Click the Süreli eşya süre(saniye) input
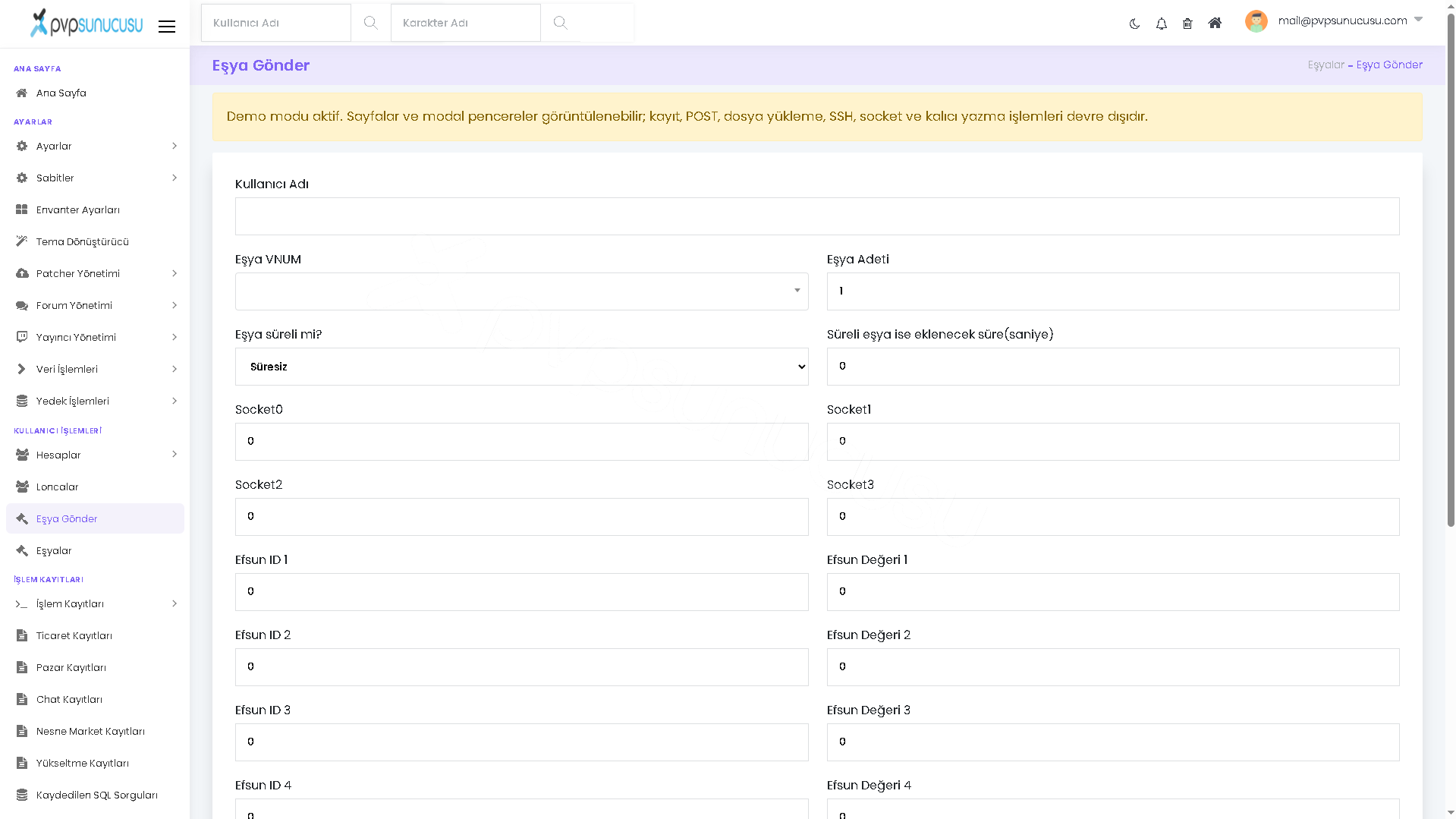 pos(1113,367)
